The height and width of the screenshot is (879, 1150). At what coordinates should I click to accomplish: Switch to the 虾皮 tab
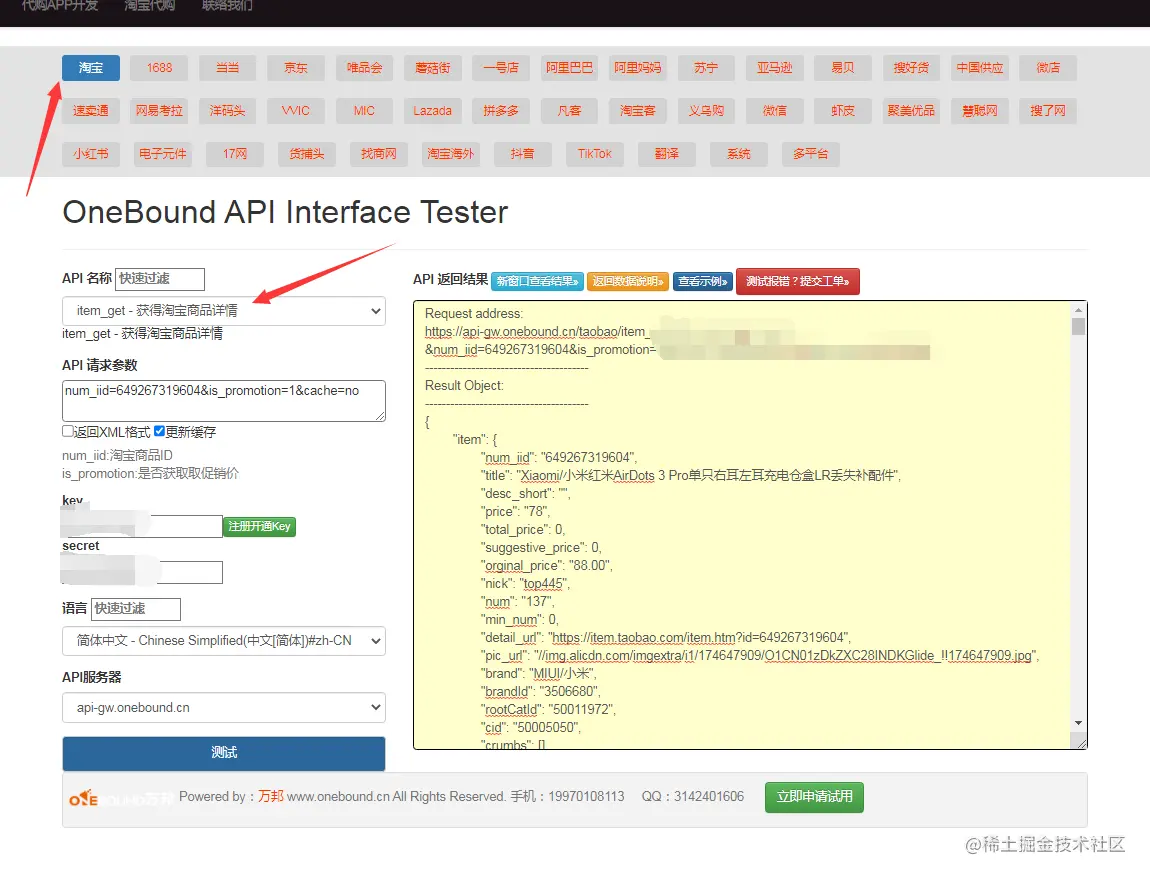(843, 111)
